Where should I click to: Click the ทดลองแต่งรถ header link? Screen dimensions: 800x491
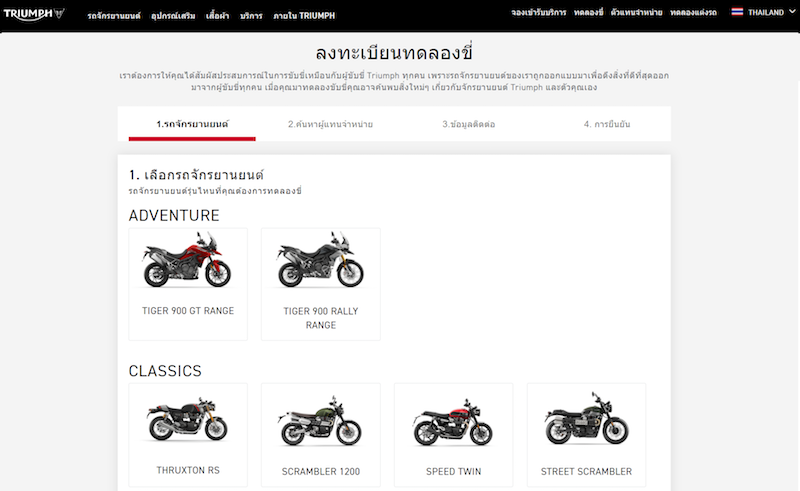click(x=693, y=12)
